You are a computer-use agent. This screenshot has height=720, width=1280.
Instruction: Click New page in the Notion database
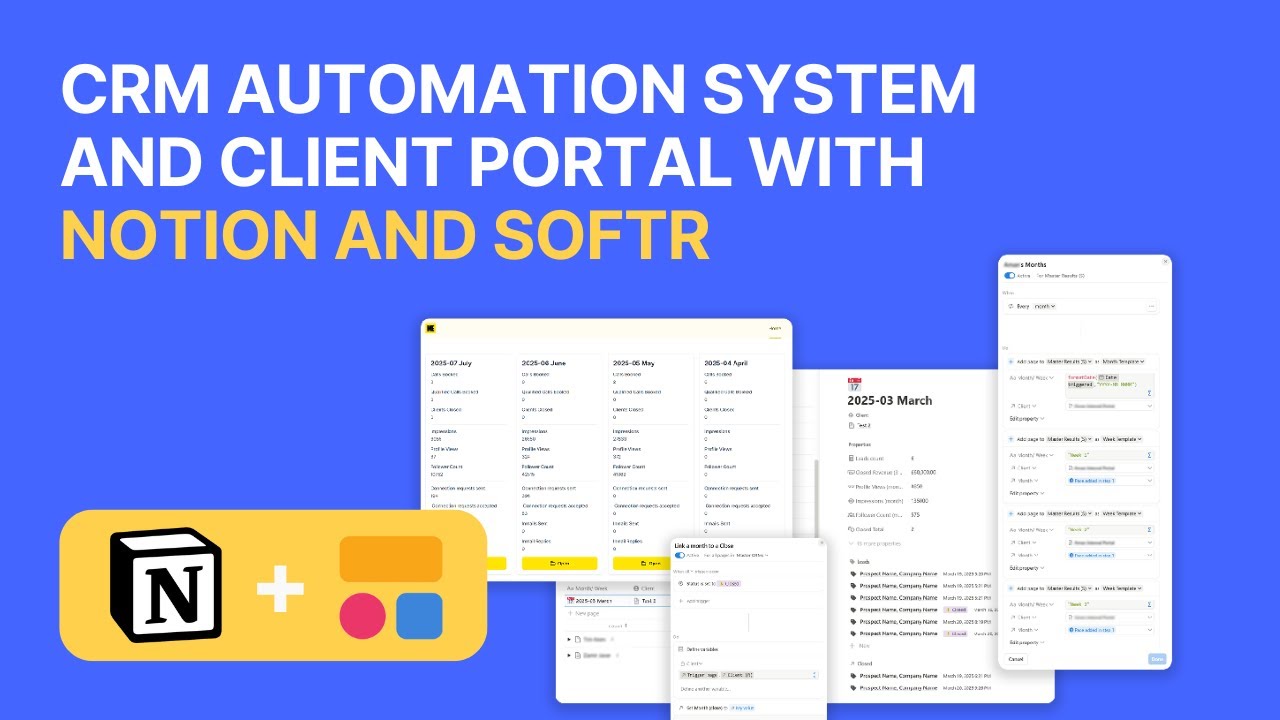pyautogui.click(x=584, y=613)
